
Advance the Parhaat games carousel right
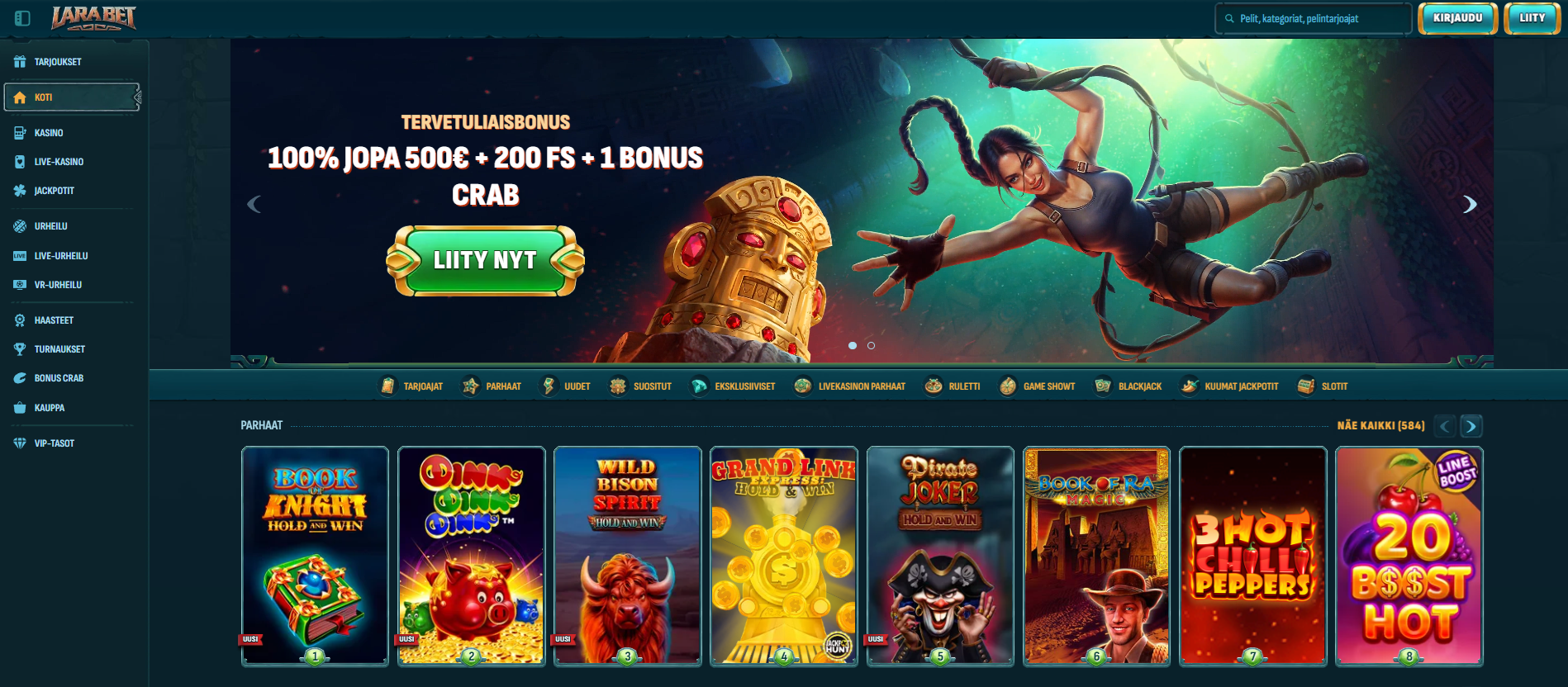(x=1471, y=426)
